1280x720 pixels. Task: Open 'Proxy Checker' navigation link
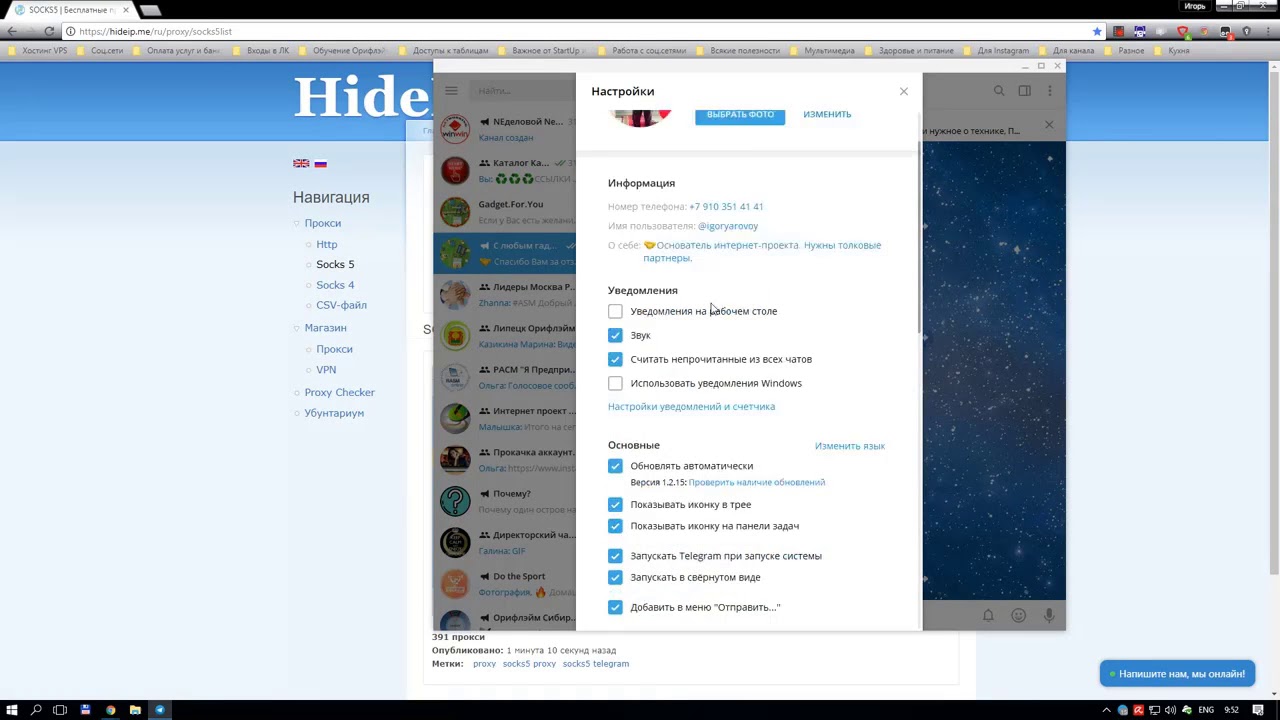coord(340,392)
